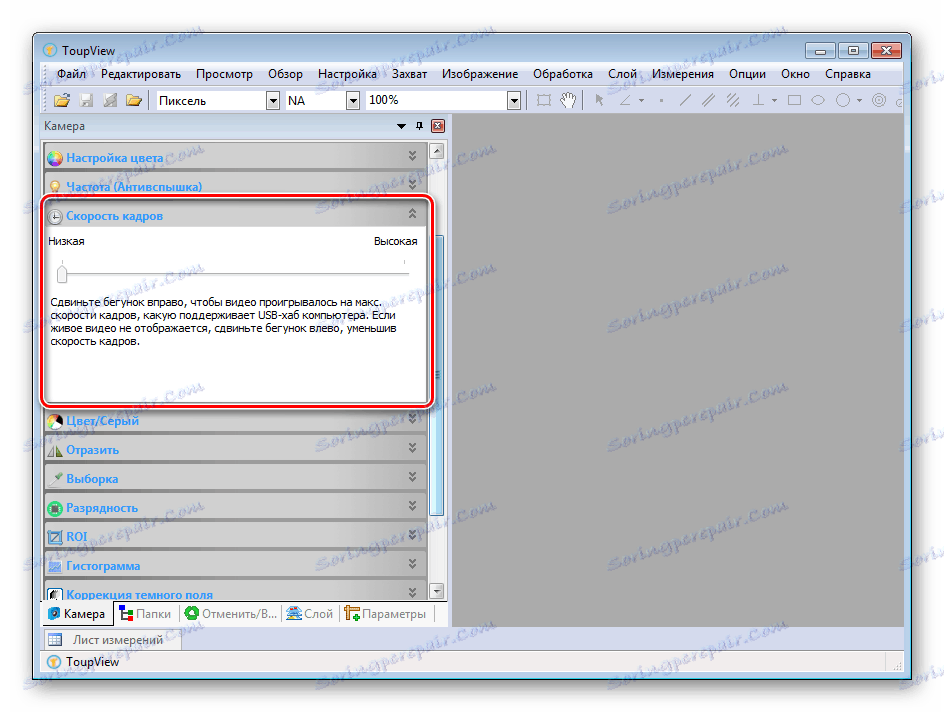
Task: Open Angle tool dropdown arrow
Action: [642, 101]
